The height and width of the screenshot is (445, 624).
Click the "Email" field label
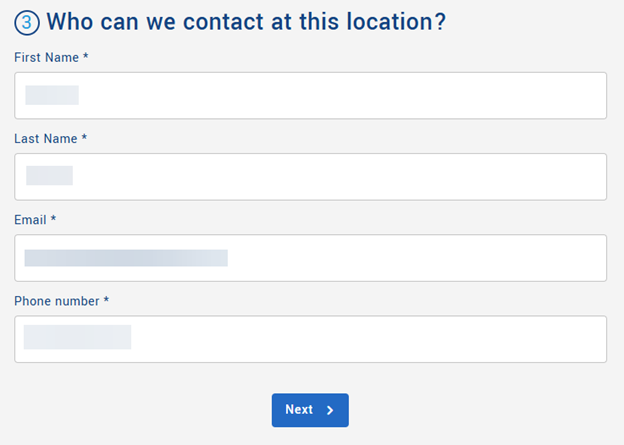tap(30, 220)
